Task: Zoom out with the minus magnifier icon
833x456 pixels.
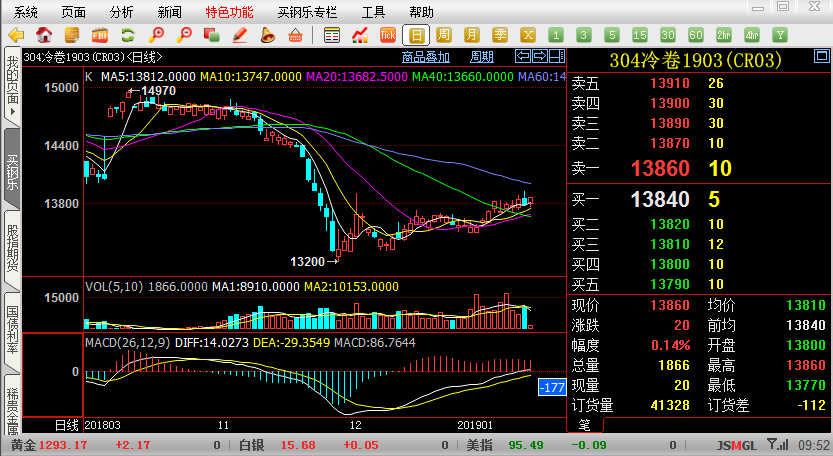Action: [184, 35]
